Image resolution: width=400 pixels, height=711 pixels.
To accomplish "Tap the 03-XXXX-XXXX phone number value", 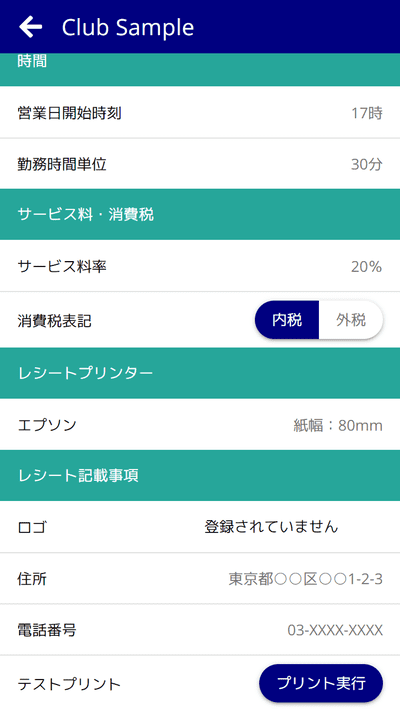I will (335, 630).
